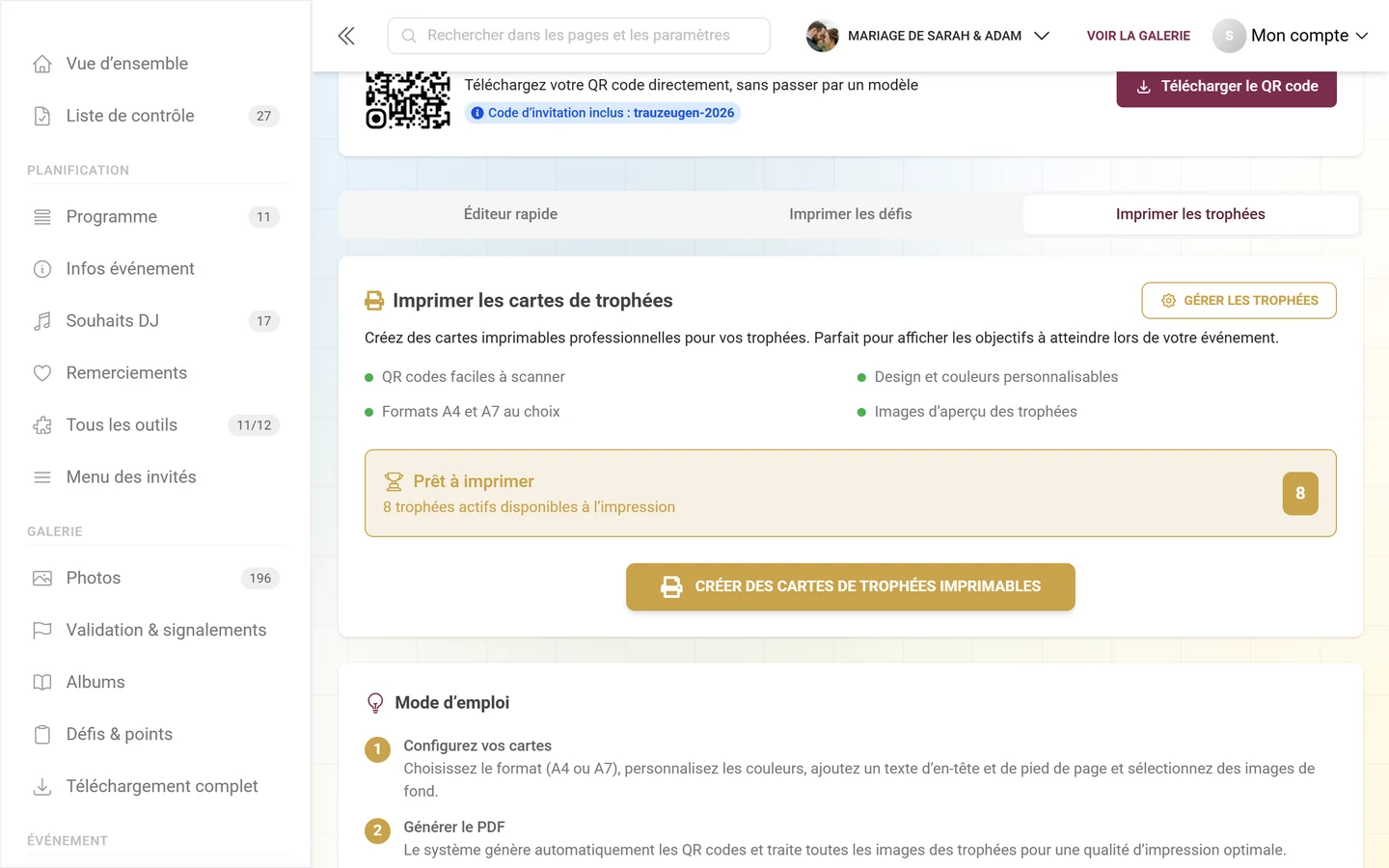Open the Mariage de Sarah & Adam event dropdown
Image resolution: width=1389 pixels, height=868 pixels.
pyautogui.click(x=928, y=36)
